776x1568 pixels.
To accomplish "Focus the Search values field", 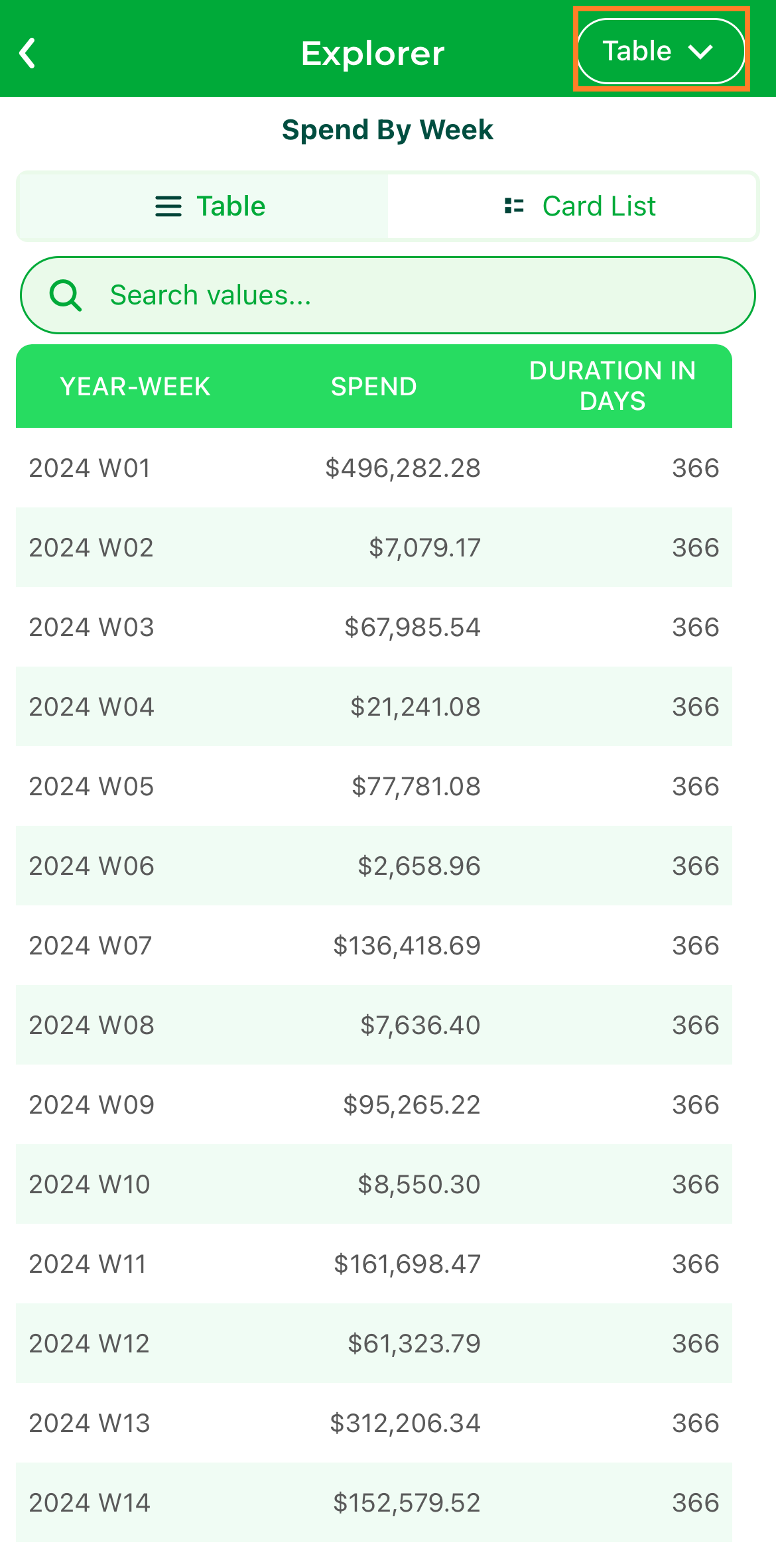I will 388,295.
